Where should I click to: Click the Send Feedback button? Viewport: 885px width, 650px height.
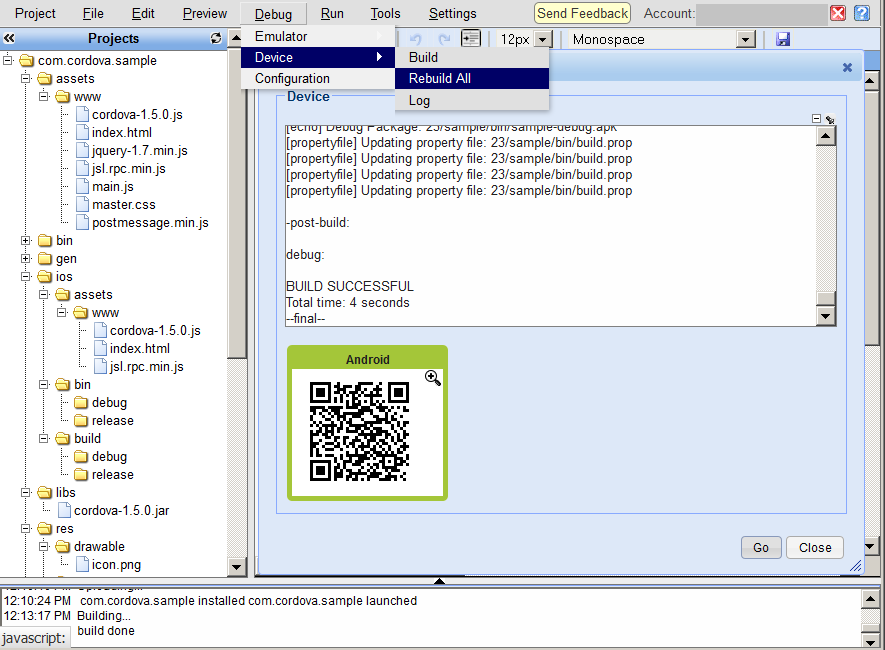point(582,14)
